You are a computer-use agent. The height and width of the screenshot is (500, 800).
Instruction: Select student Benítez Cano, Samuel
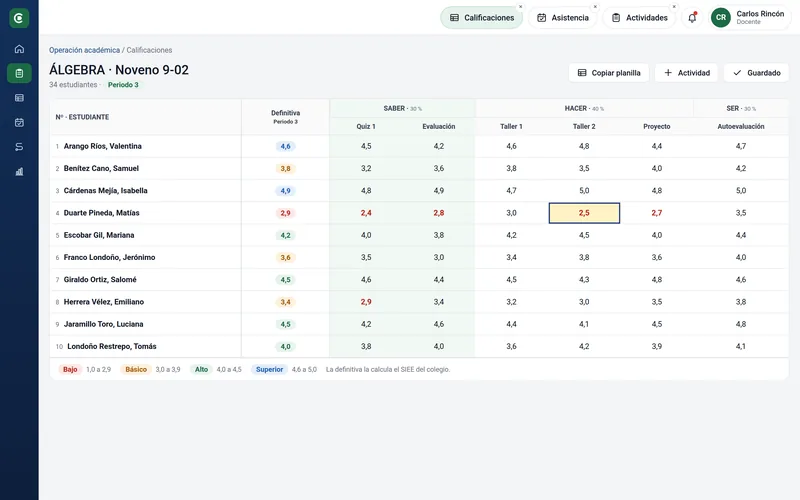(x=101, y=168)
